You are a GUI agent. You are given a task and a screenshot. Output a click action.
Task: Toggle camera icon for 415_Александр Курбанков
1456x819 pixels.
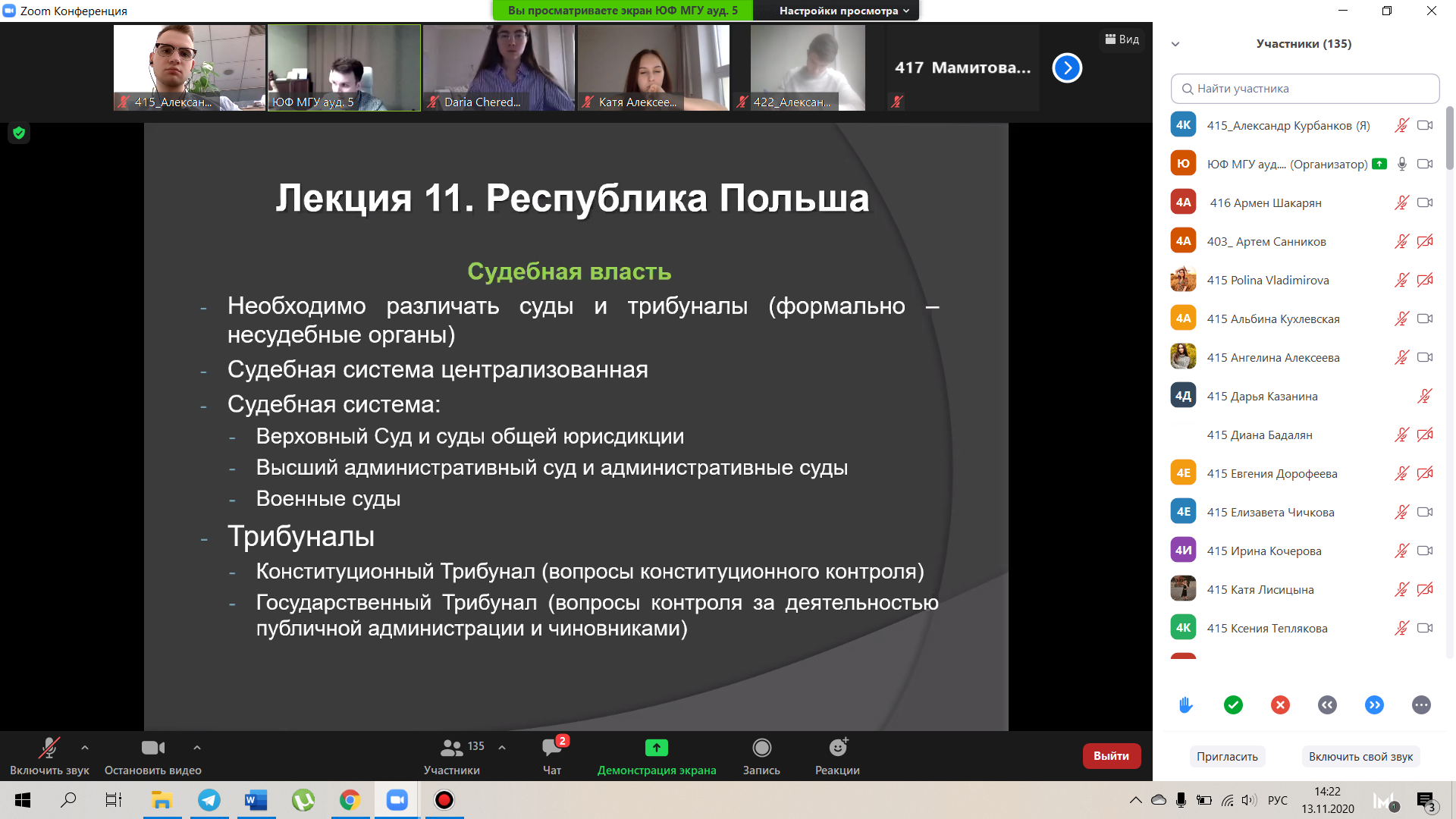click(x=1425, y=126)
